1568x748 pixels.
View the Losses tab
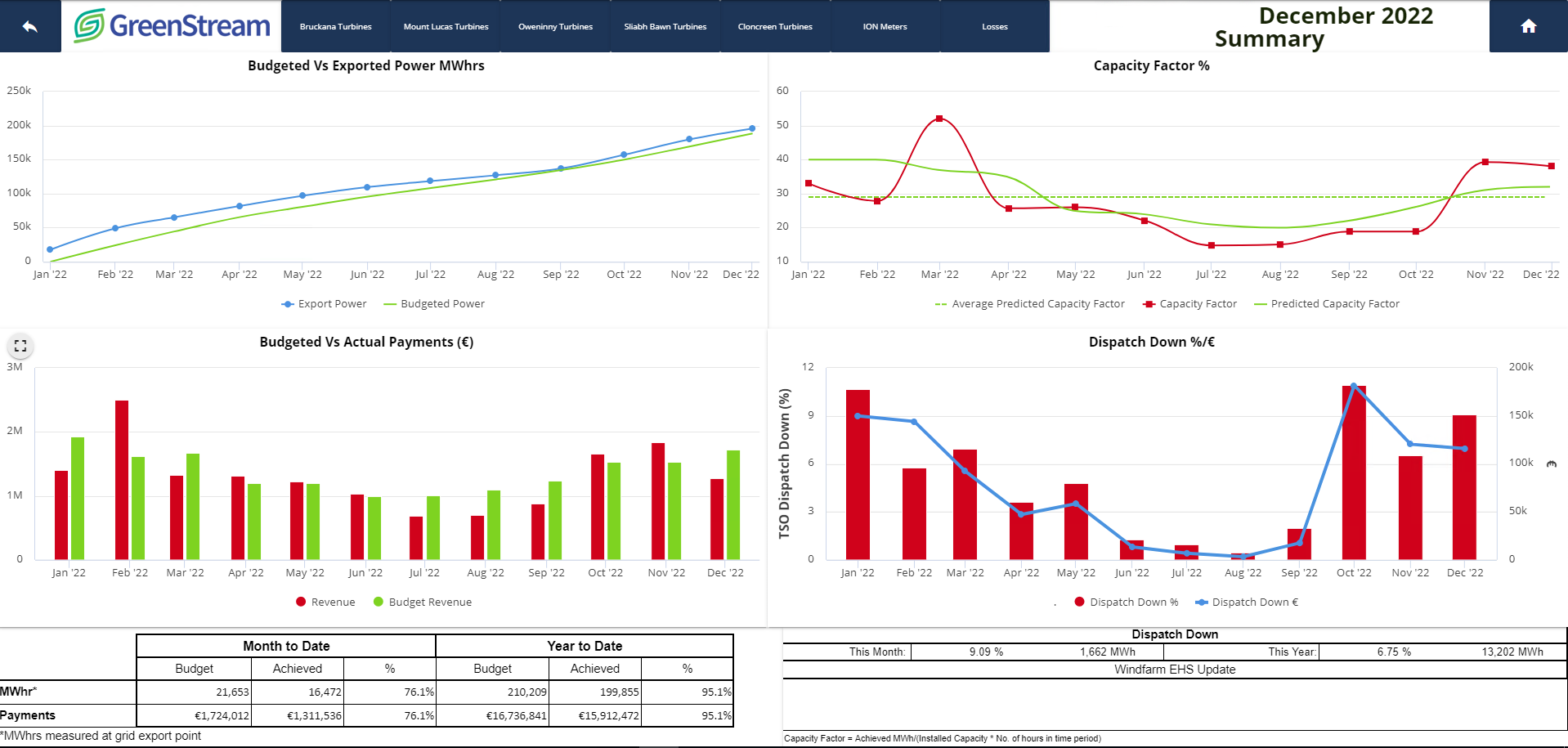994,25
